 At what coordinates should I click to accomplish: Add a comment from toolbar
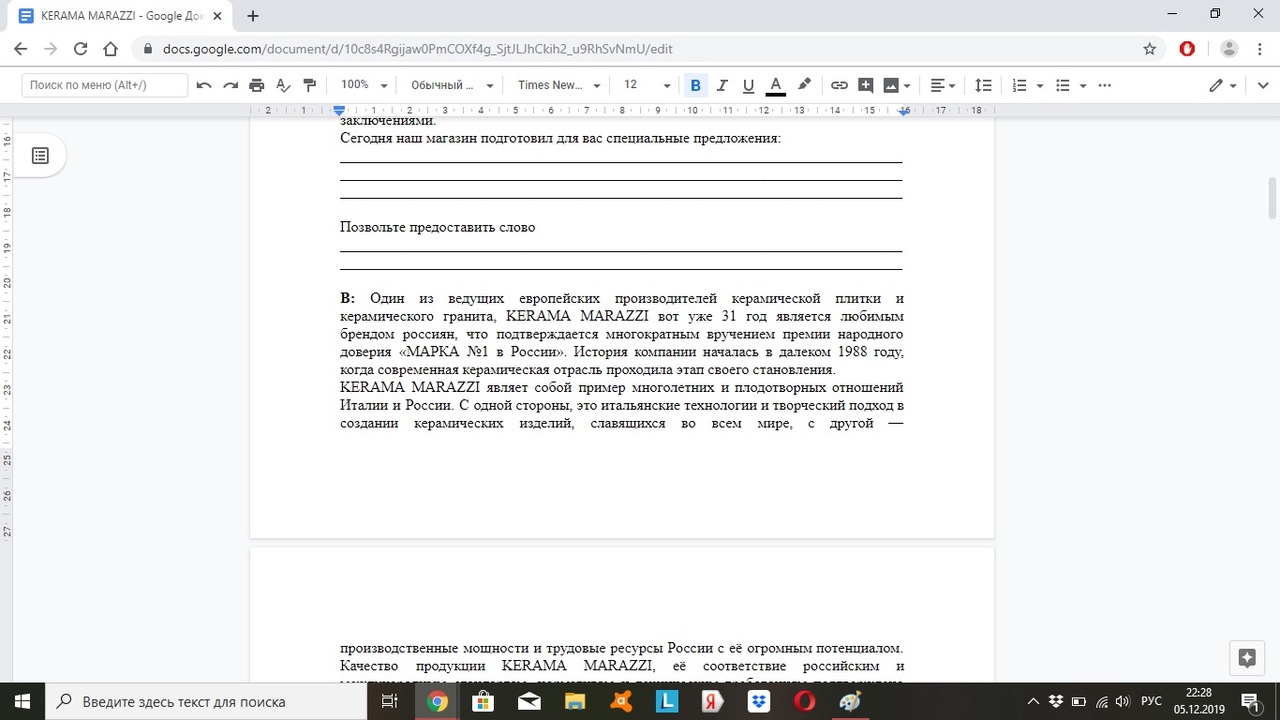click(x=866, y=85)
